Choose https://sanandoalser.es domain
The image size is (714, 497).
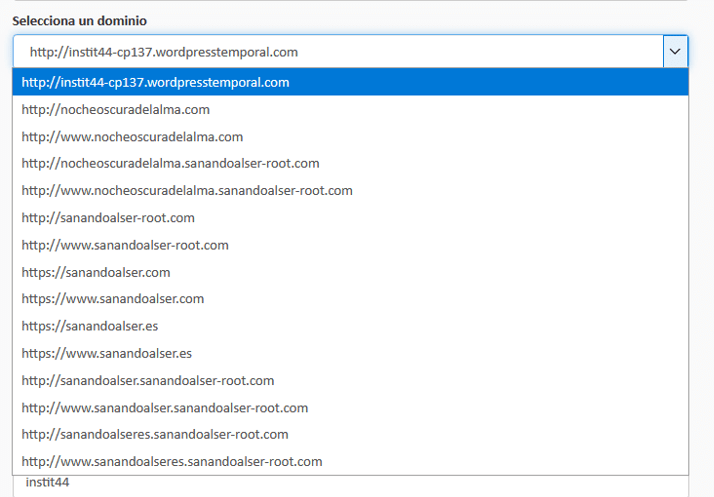[351, 326]
